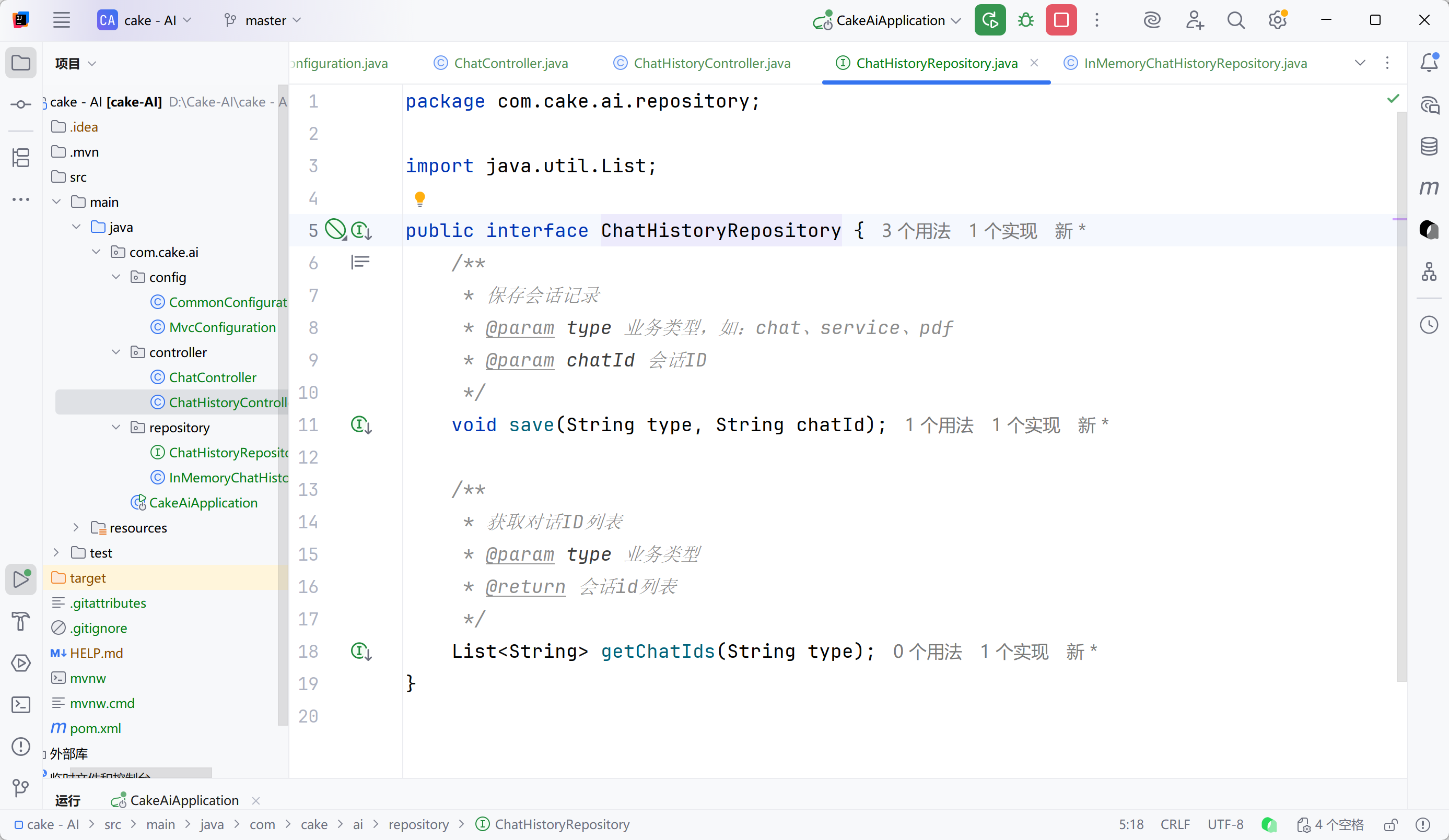Image resolution: width=1449 pixels, height=840 pixels.
Task: Open the Terminal tool window
Action: click(x=21, y=704)
